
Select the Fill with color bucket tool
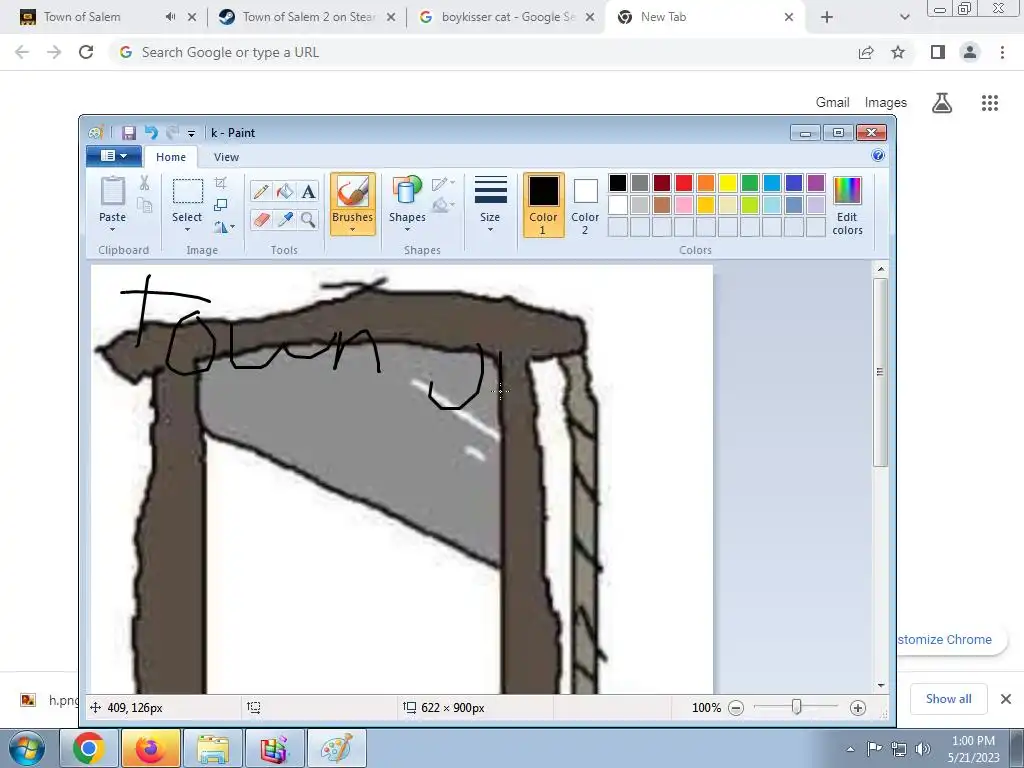(x=285, y=191)
